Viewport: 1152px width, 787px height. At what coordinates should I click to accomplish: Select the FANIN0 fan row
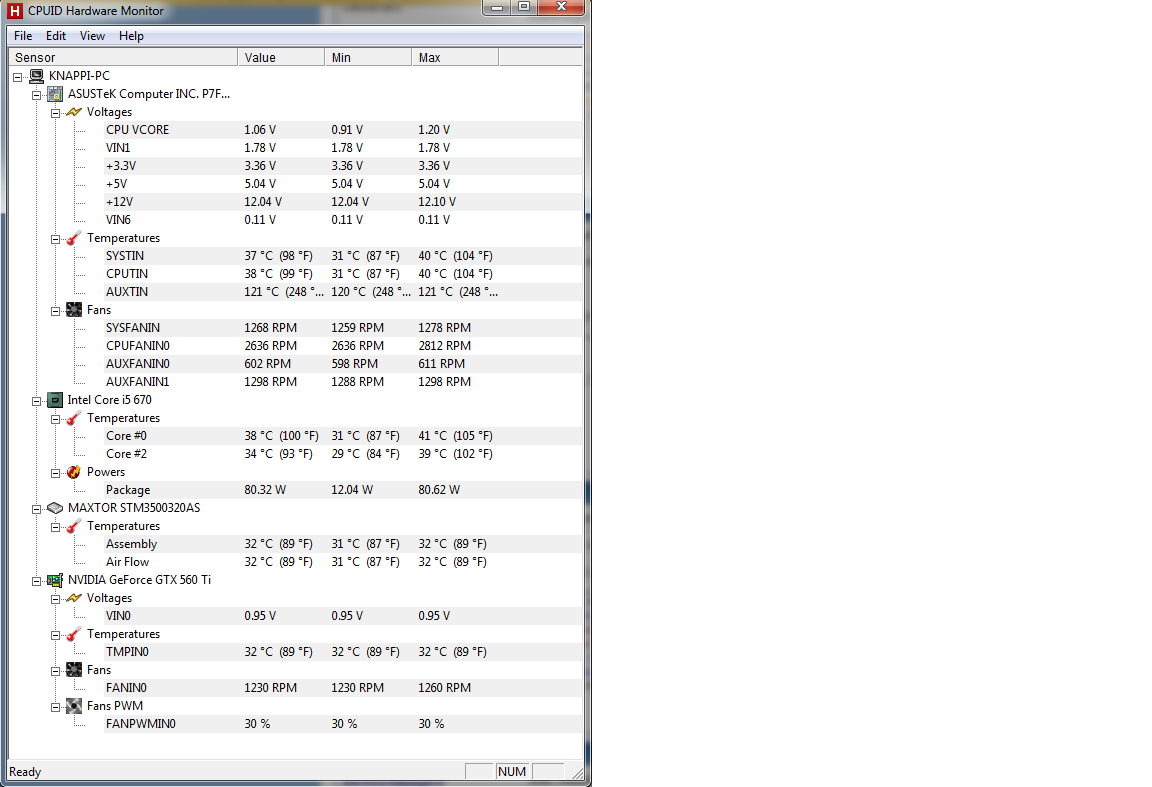(343, 688)
